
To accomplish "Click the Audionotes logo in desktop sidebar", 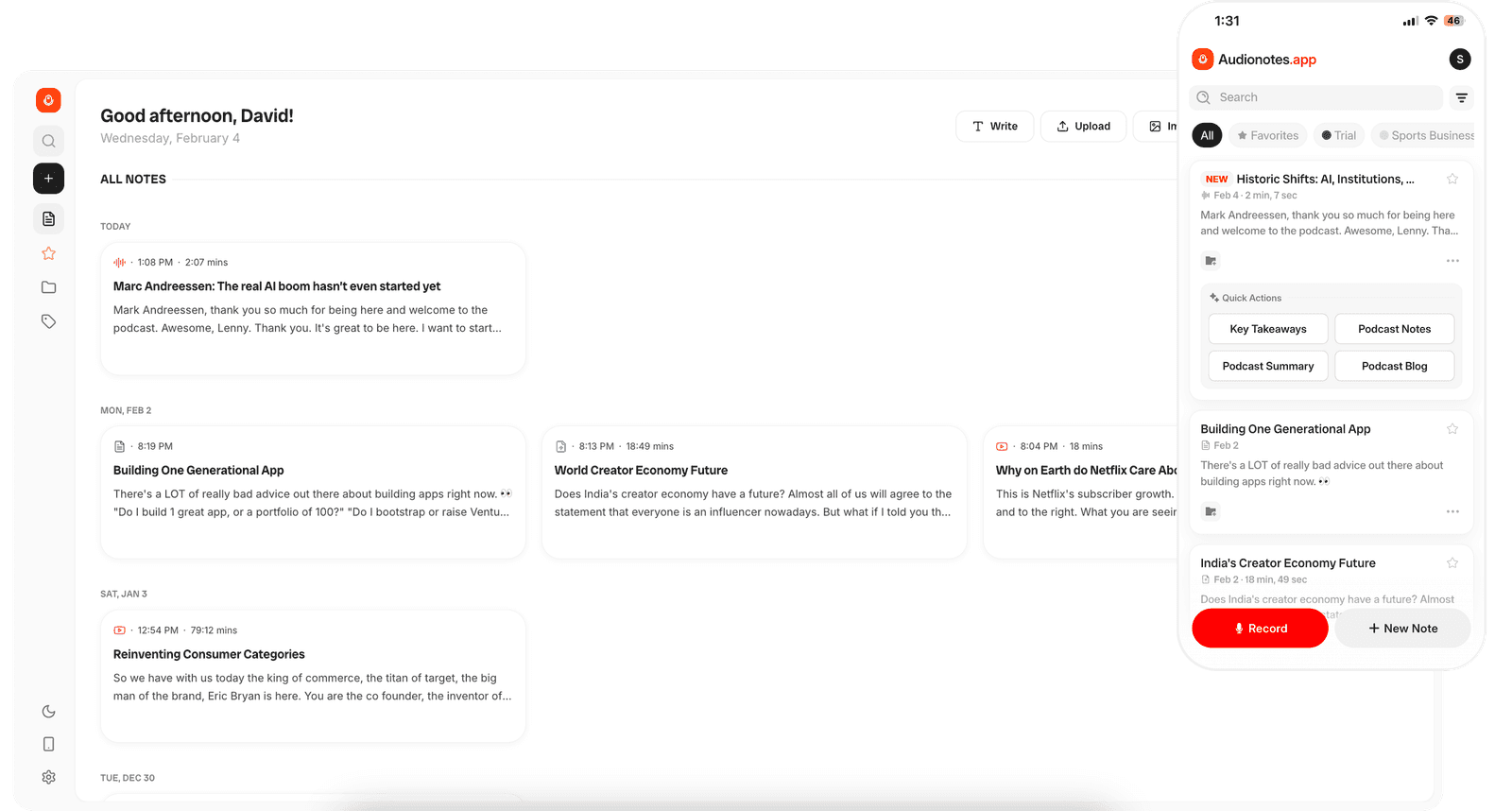I will pos(48,100).
